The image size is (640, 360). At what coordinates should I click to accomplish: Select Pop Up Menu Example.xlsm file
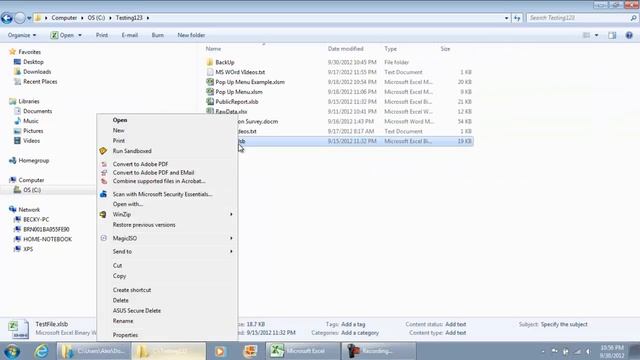(x=250, y=82)
